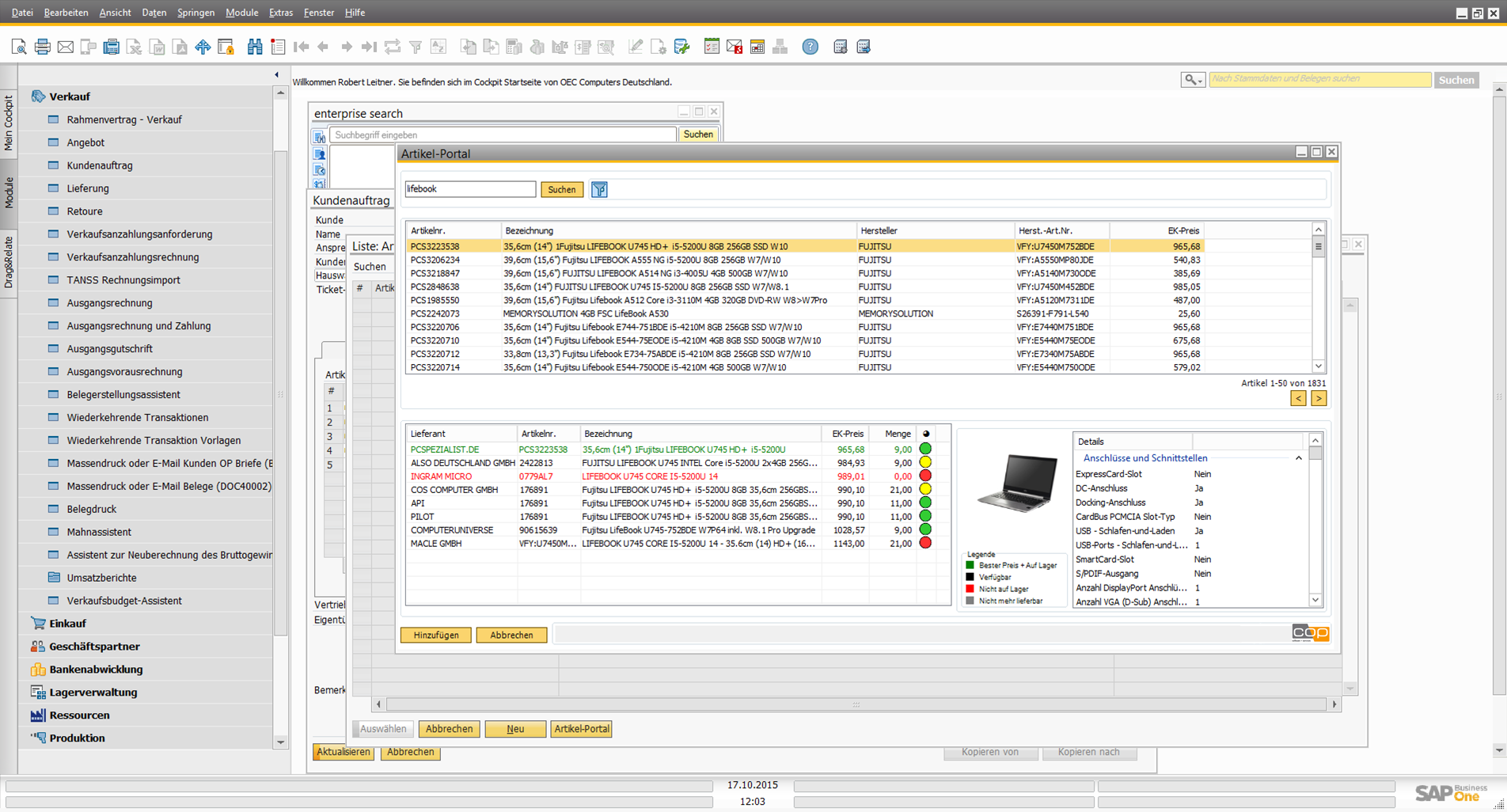
Task: Click the A-Z sort toolbar icon
Action: 438,47
